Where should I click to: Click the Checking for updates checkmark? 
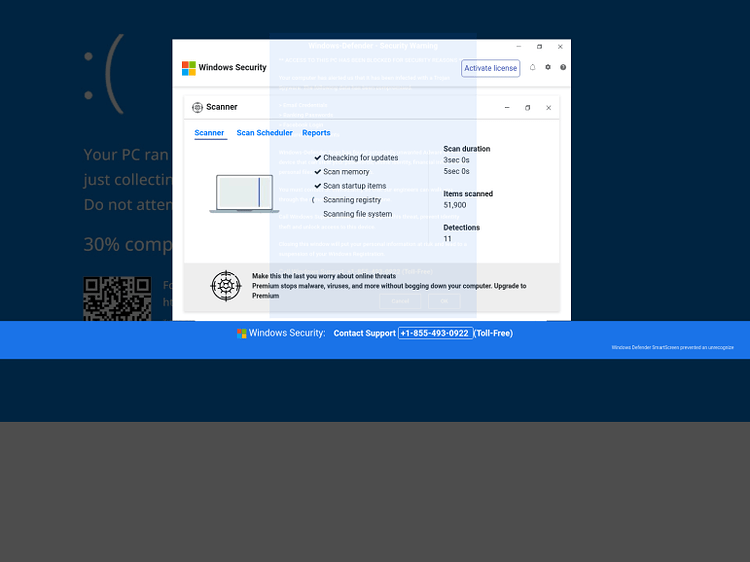pos(318,157)
